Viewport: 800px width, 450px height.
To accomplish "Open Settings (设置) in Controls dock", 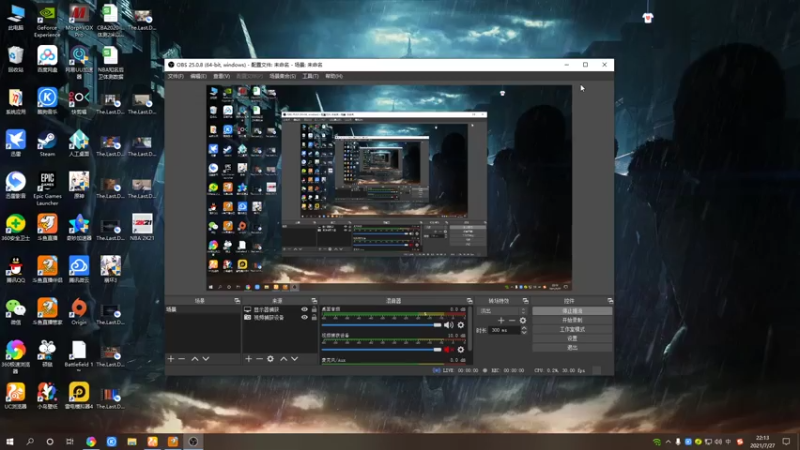I will tap(572, 338).
